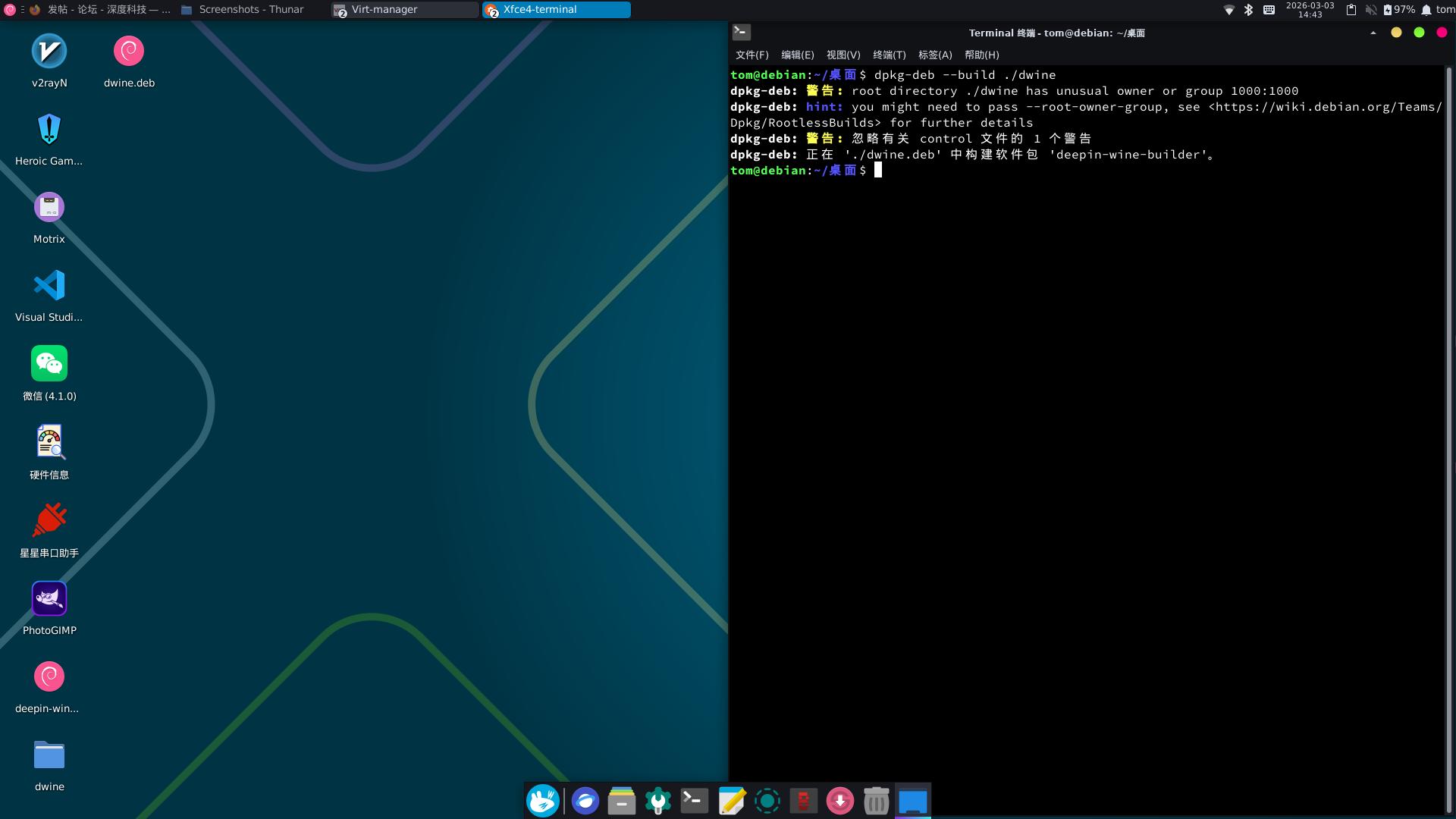Open the notification bell in panel
Screen dimensions: 1456x819
[x=1426, y=10]
